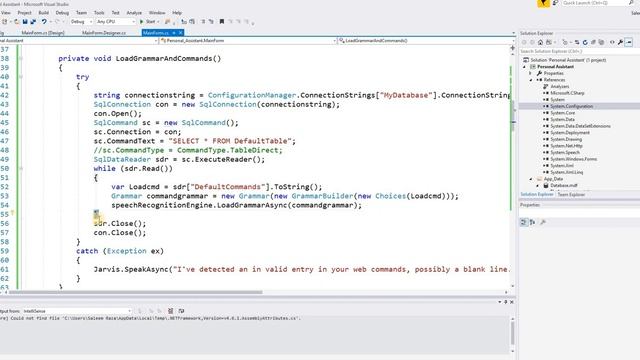The width and height of the screenshot is (640, 360).
Task: Select Database.mdf in Solution Explorer
Action: click(x=564, y=185)
